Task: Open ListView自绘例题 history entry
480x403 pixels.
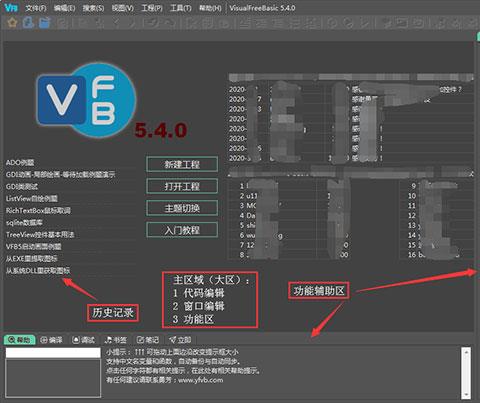Action: (32, 198)
